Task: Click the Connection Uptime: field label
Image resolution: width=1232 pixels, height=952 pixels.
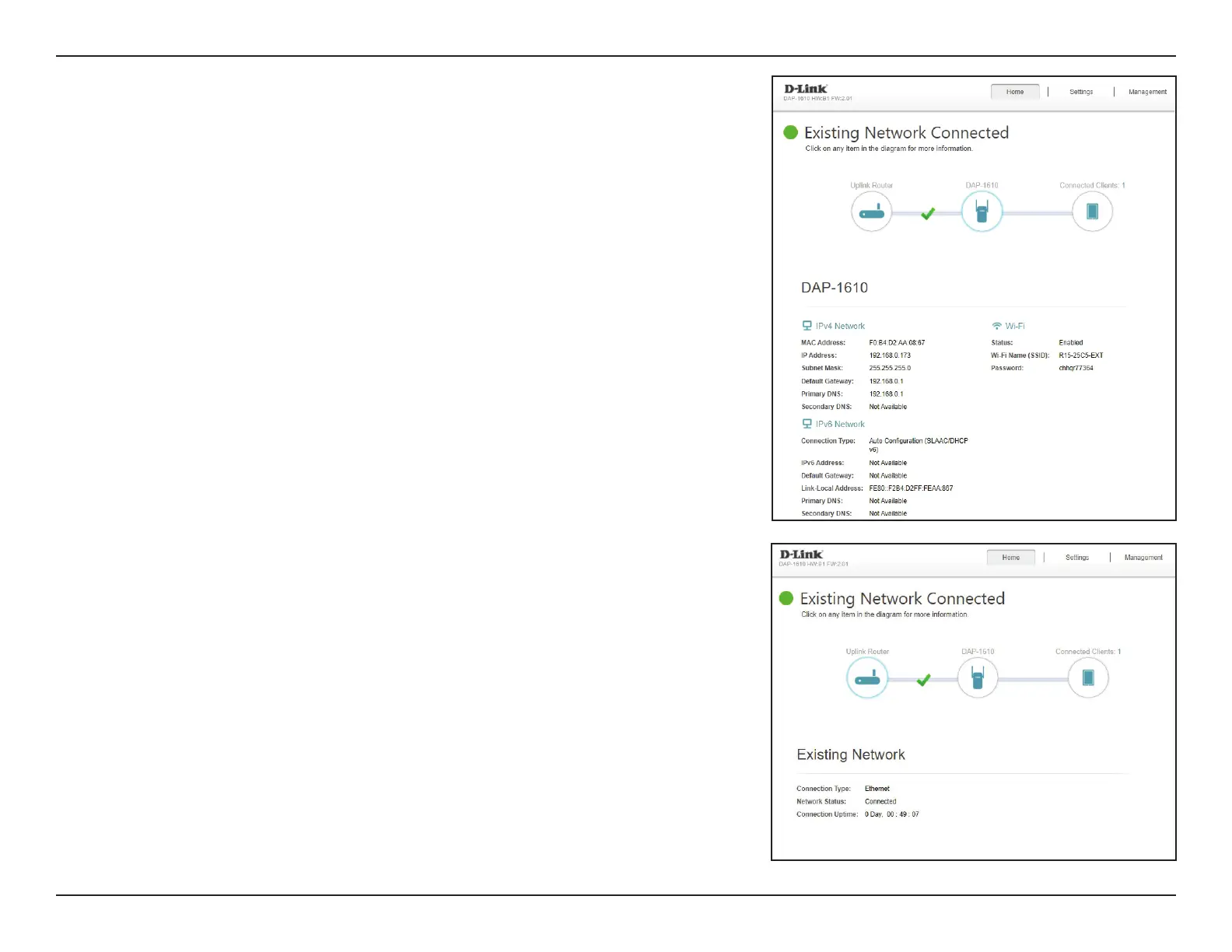Action: pyautogui.click(x=827, y=814)
